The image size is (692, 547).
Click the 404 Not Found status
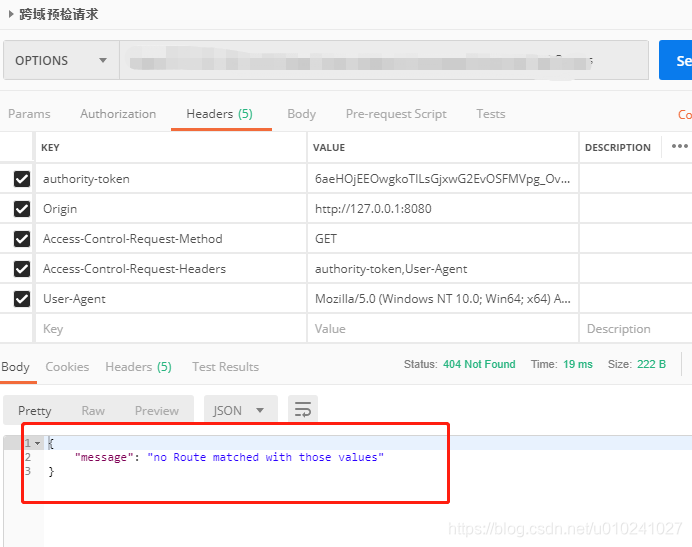point(479,364)
